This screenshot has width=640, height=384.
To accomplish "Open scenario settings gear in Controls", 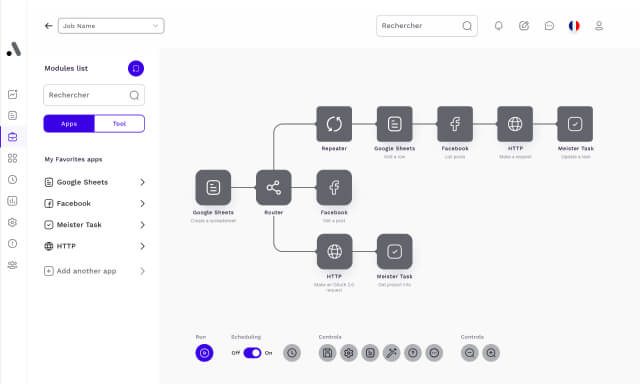I will point(349,353).
